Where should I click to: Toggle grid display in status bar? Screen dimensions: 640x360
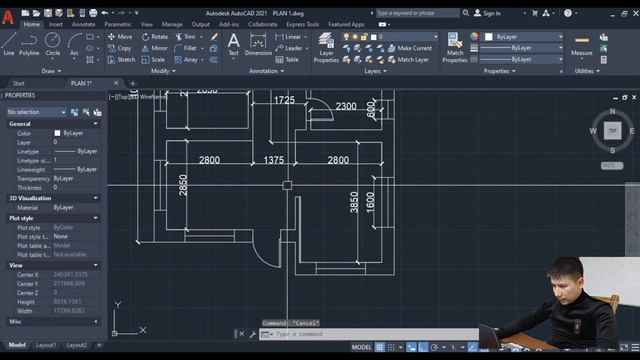click(380, 347)
